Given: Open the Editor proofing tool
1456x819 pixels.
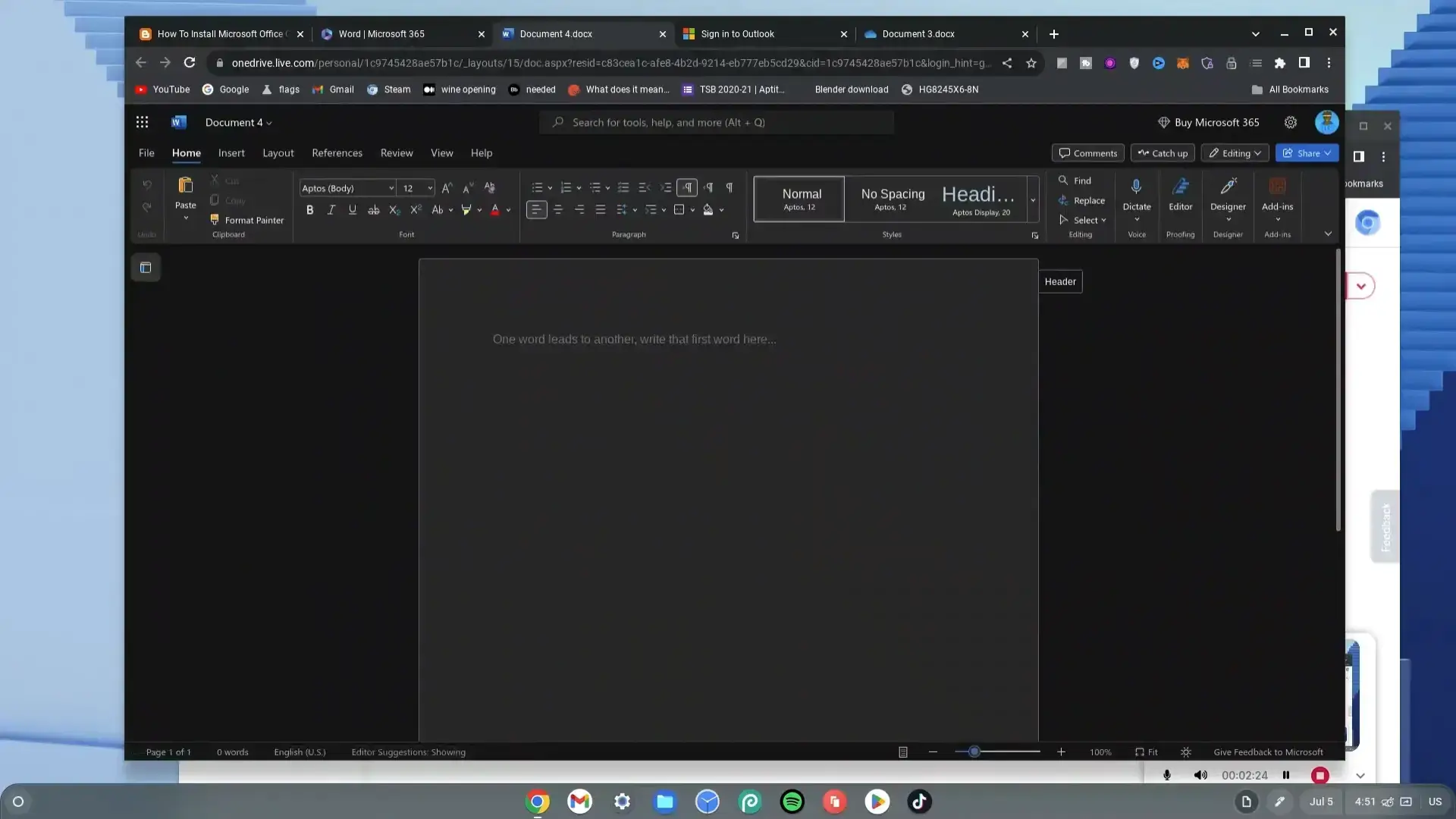Looking at the screenshot, I should (1181, 197).
